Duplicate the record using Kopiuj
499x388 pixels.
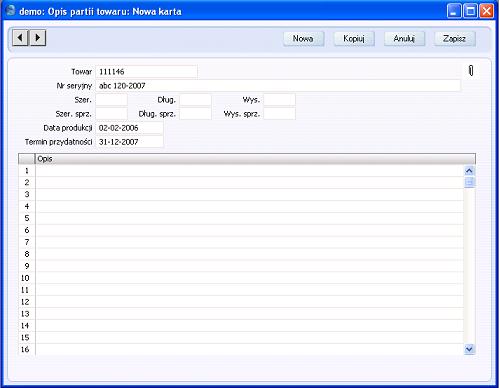click(x=354, y=39)
